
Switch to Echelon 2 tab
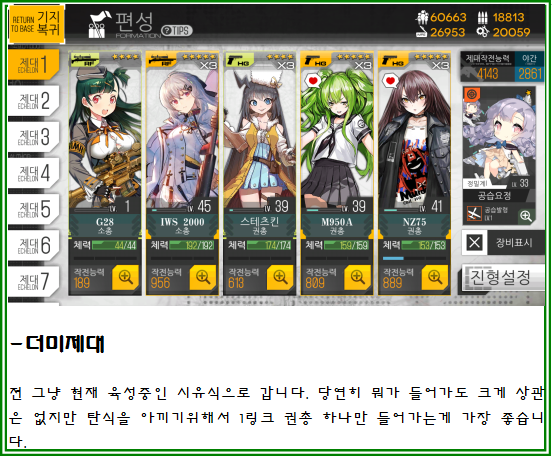(x=33, y=101)
